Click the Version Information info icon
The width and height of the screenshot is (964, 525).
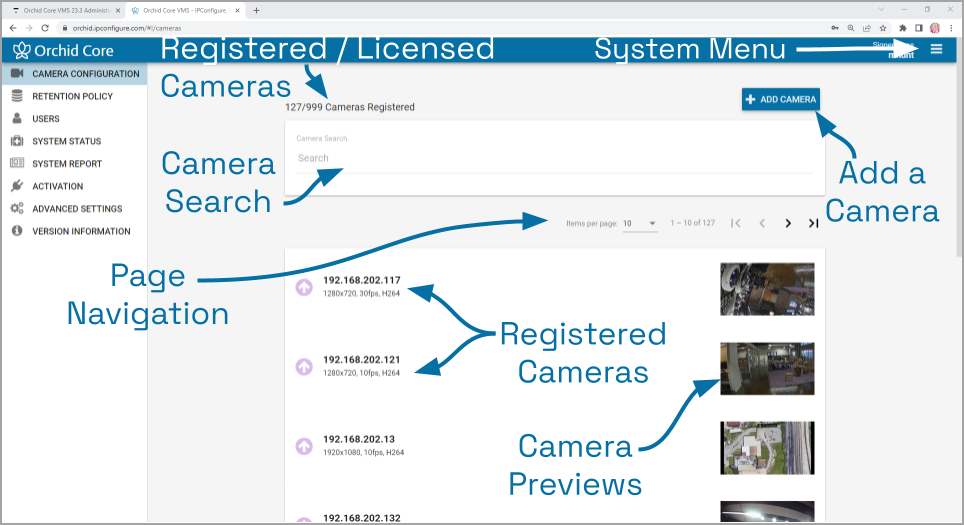tap(17, 231)
